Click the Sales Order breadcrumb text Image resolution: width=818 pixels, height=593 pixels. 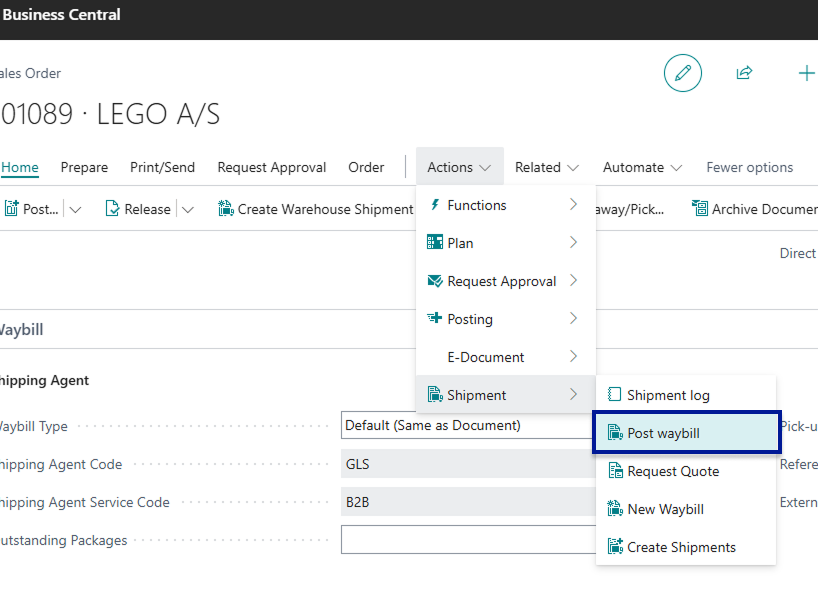[30, 74]
